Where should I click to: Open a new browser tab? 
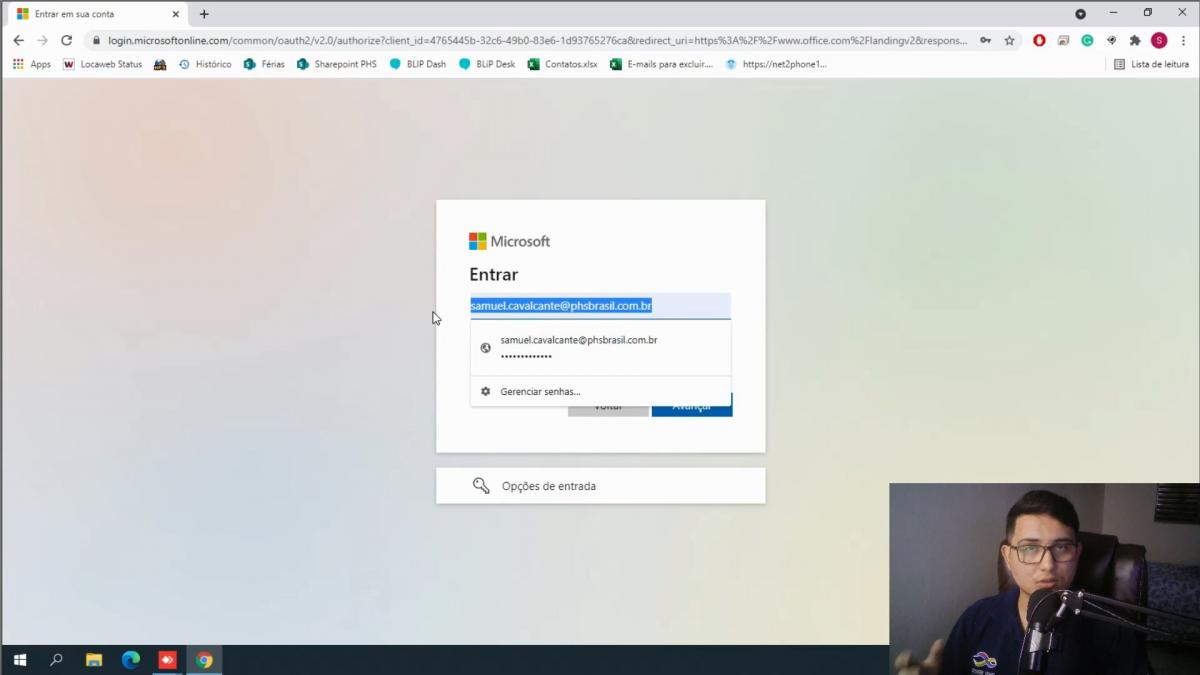pos(204,14)
